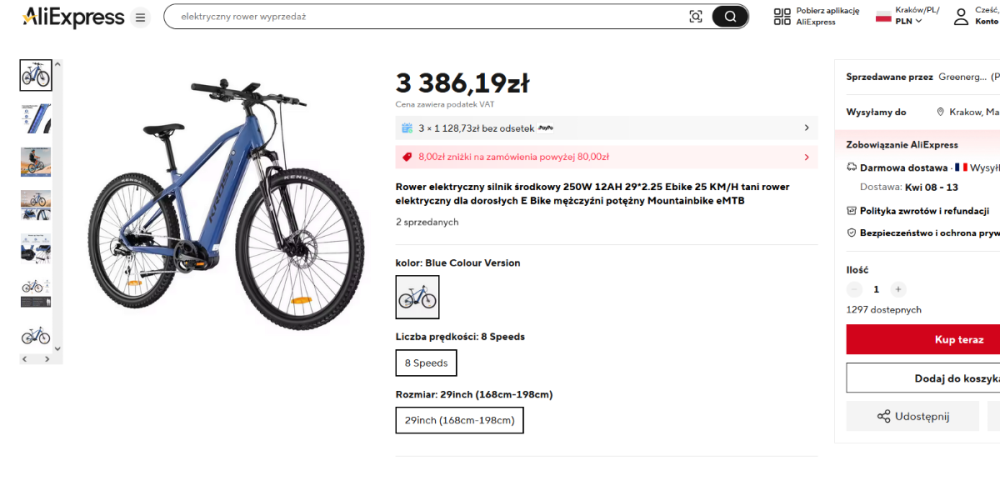Open the account profile icon
Viewport: 1000px width, 486px height.
pos(961,16)
